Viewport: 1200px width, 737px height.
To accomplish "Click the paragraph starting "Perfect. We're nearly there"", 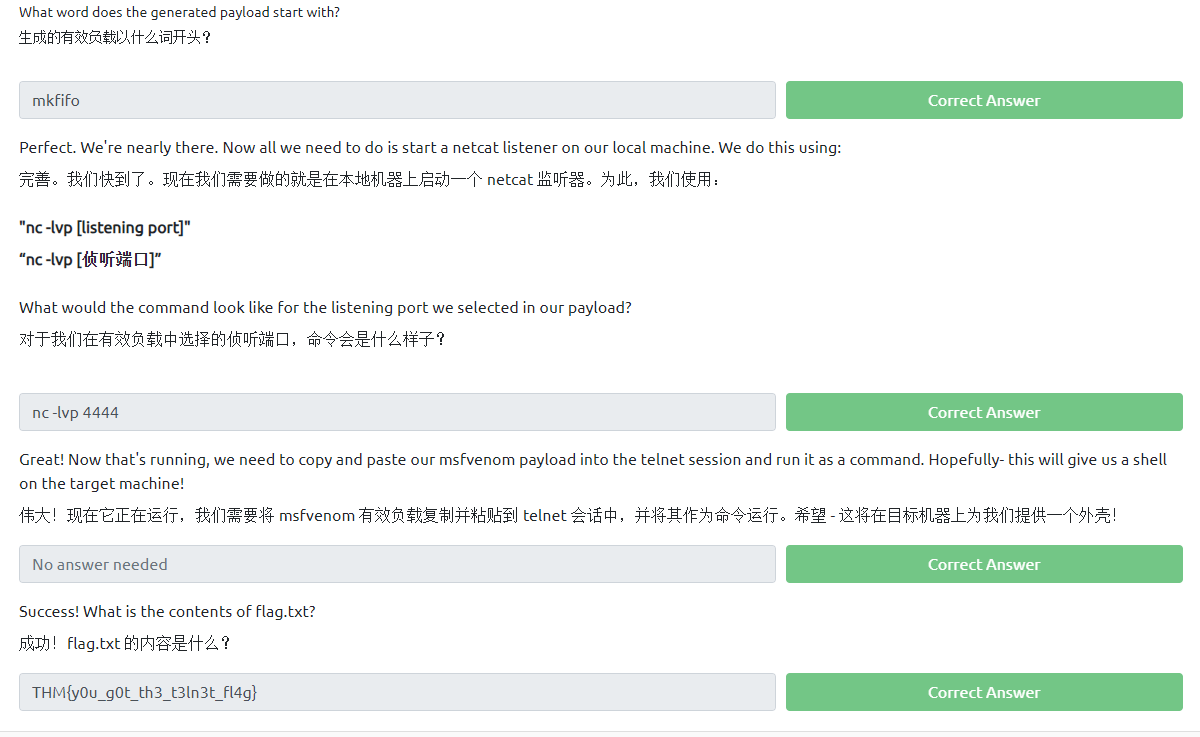I will 430,147.
